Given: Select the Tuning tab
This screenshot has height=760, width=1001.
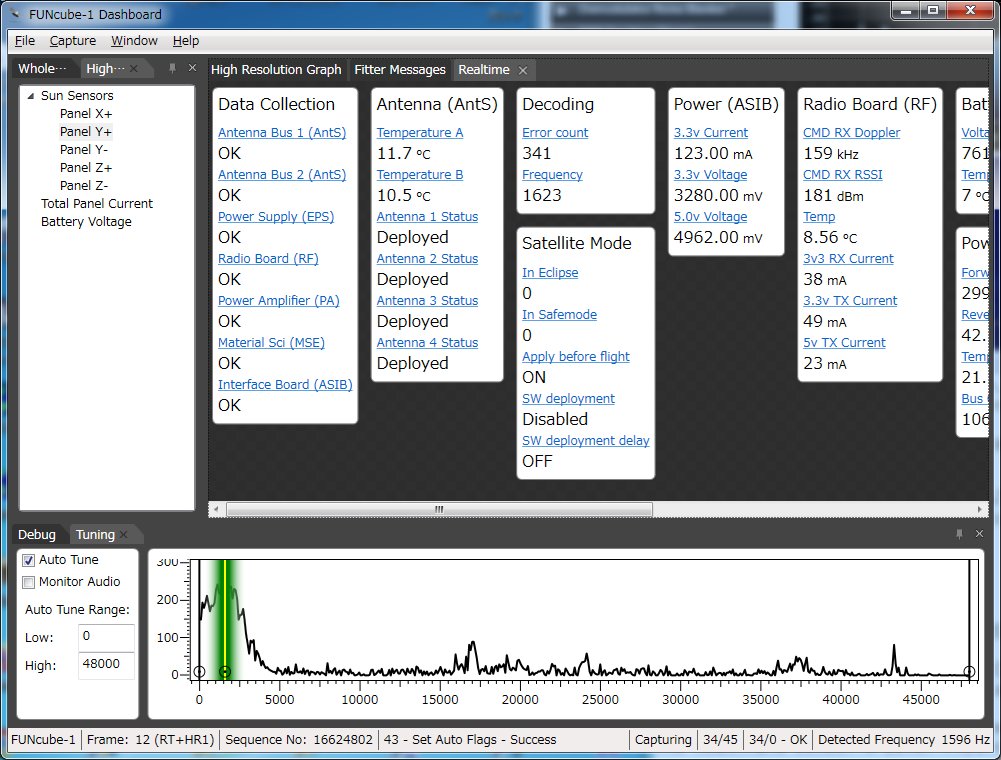Looking at the screenshot, I should pyautogui.click(x=95, y=535).
